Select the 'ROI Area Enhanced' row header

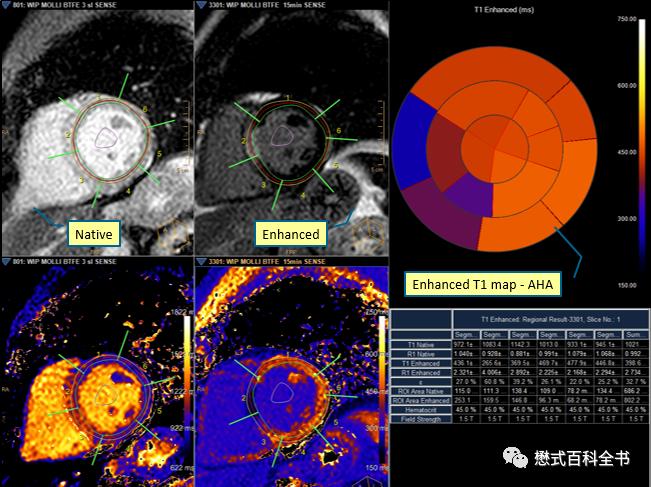click(x=421, y=401)
